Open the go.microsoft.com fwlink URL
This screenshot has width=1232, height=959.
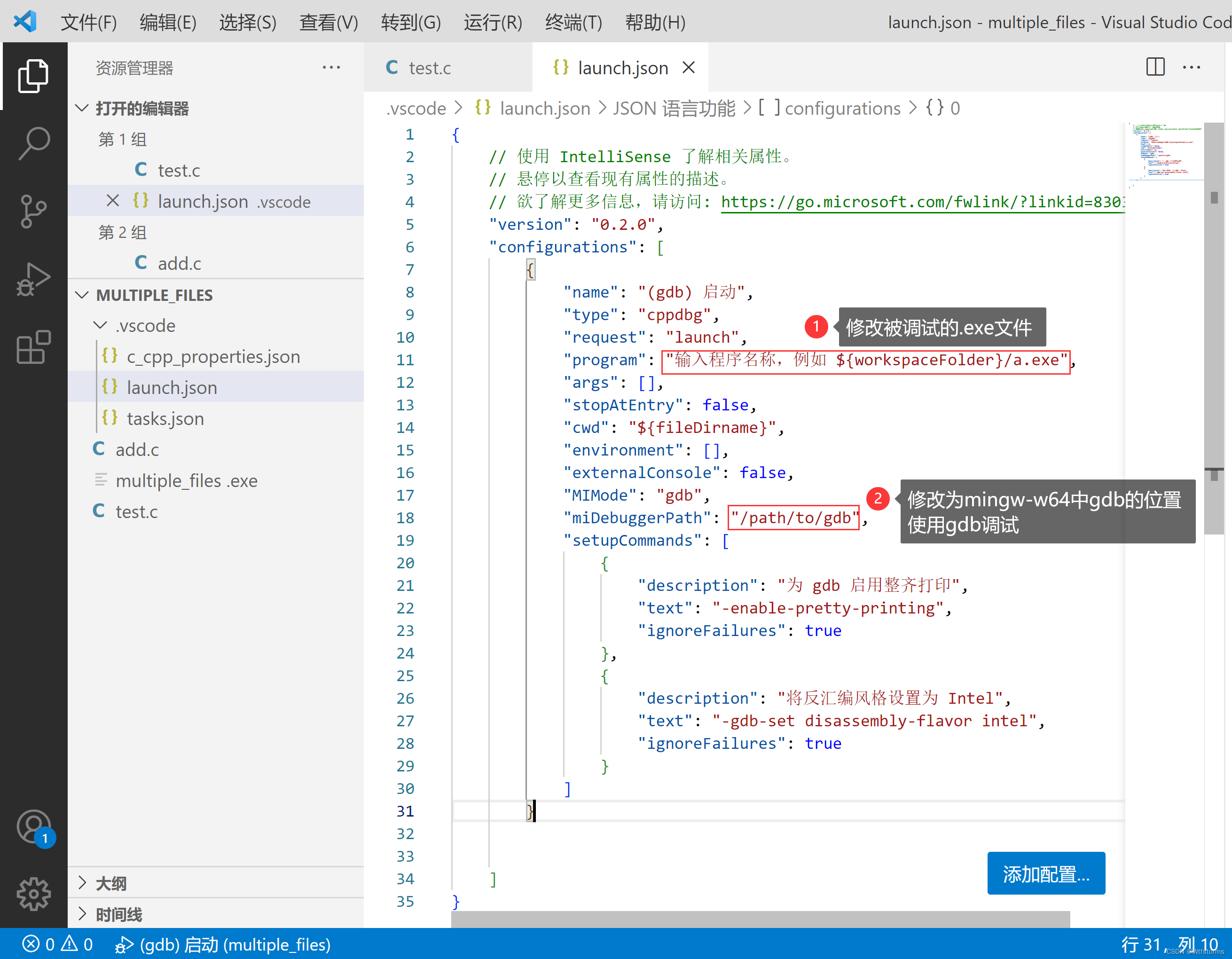click(x=923, y=202)
